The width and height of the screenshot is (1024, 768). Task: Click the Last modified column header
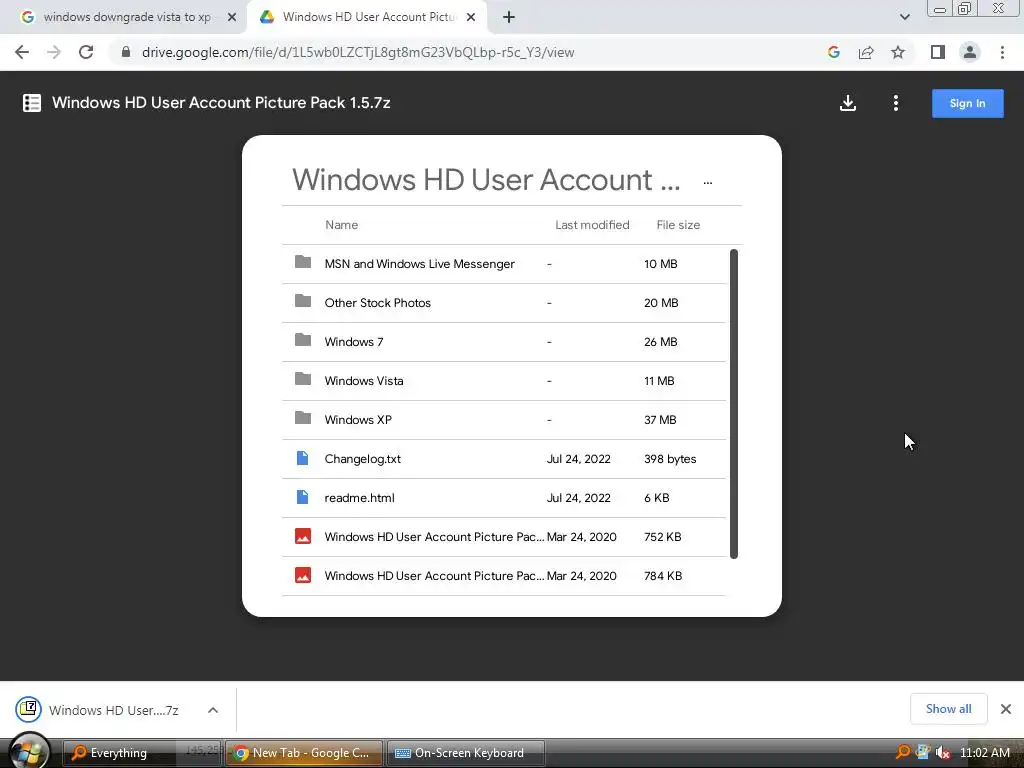(x=592, y=225)
